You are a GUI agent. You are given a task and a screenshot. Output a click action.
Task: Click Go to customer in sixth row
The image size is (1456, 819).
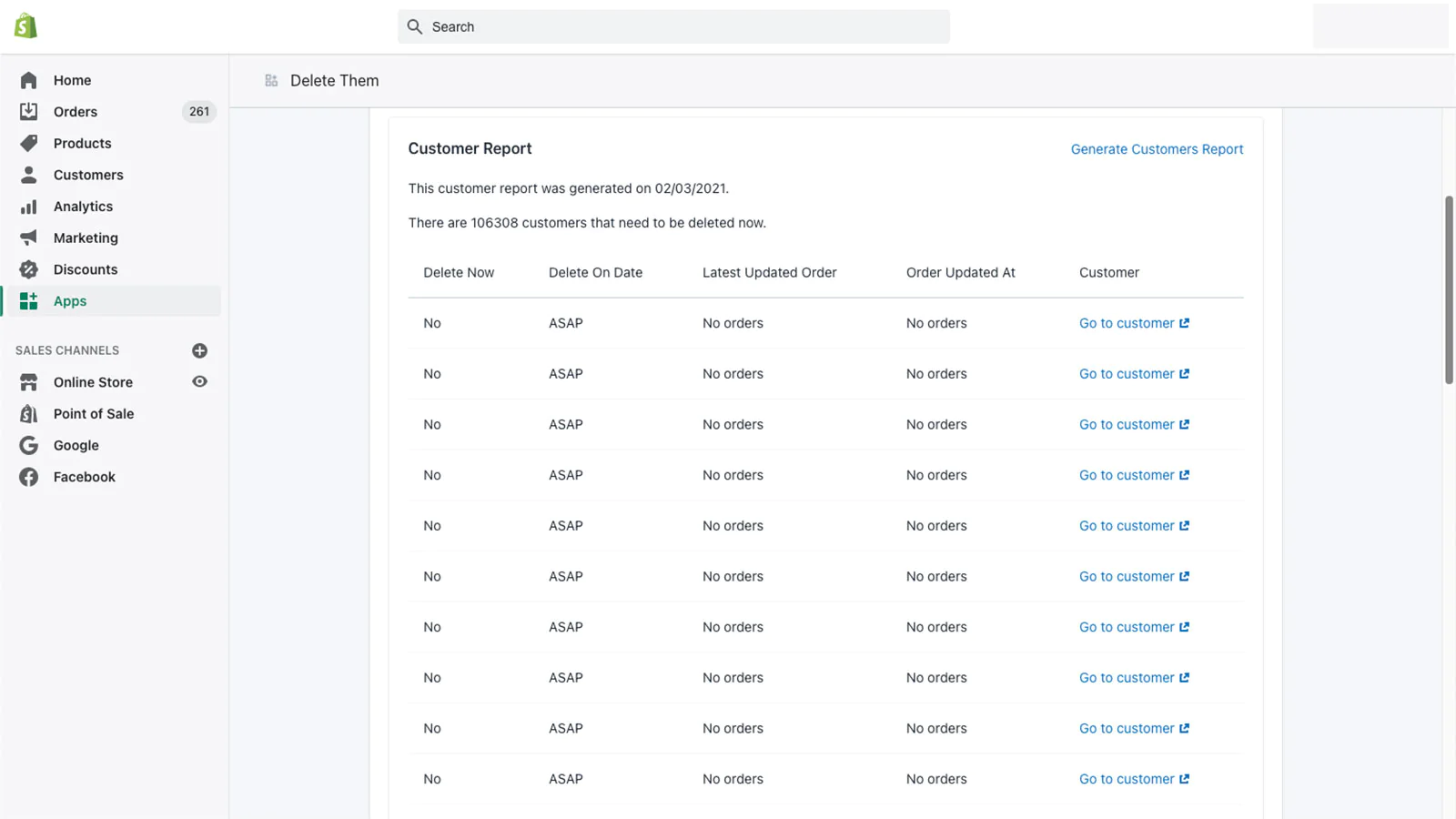[1134, 576]
